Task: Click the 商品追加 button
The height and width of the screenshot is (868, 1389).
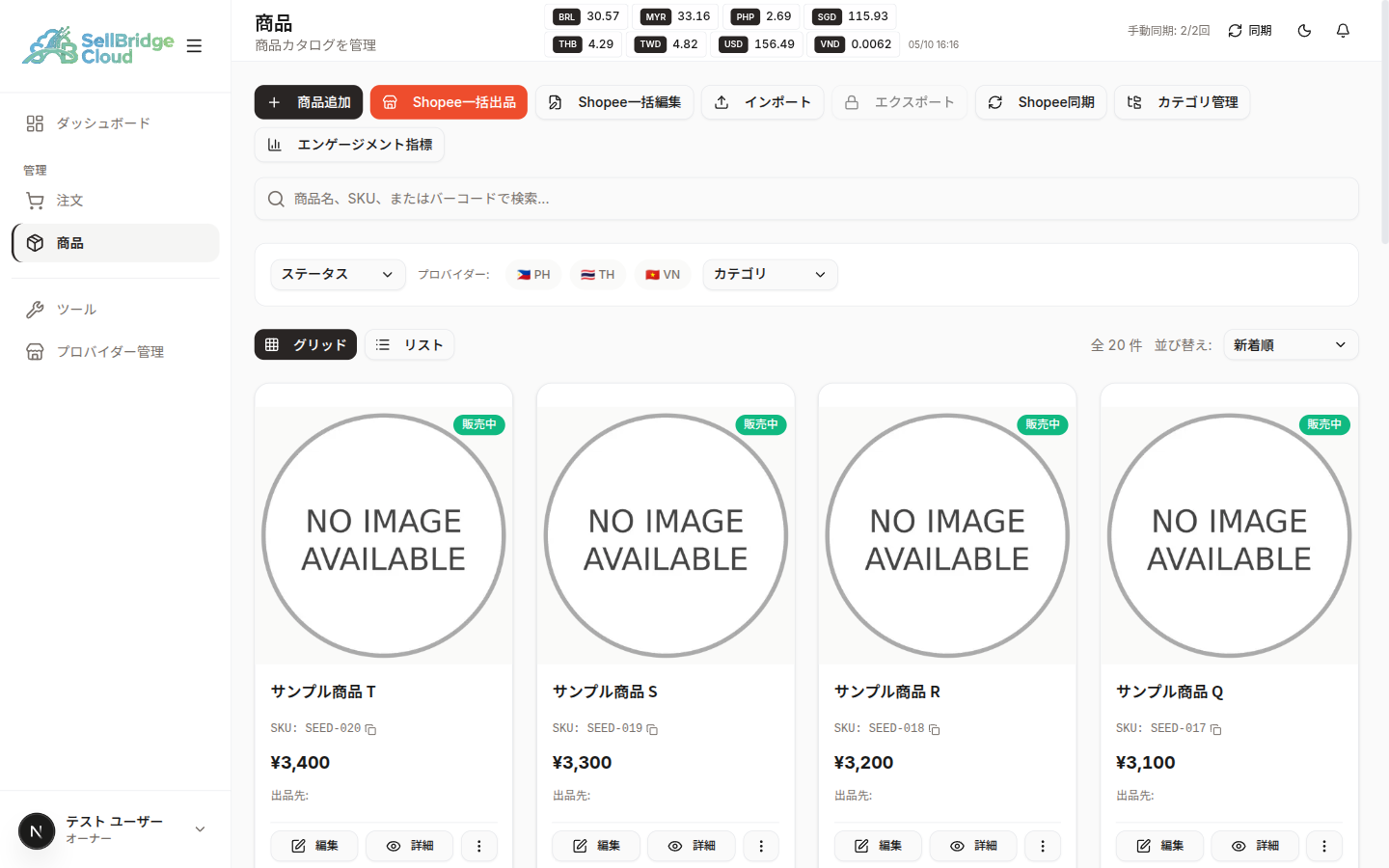Action: [309, 102]
